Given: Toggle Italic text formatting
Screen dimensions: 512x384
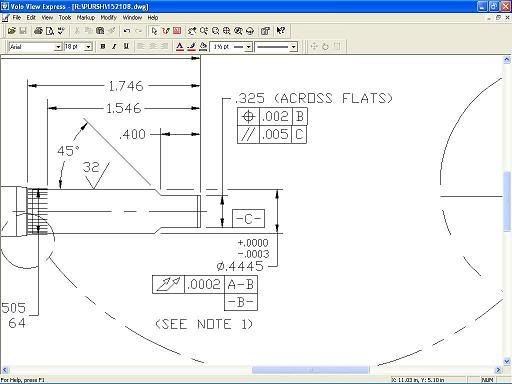Looking at the screenshot, I should (114, 47).
